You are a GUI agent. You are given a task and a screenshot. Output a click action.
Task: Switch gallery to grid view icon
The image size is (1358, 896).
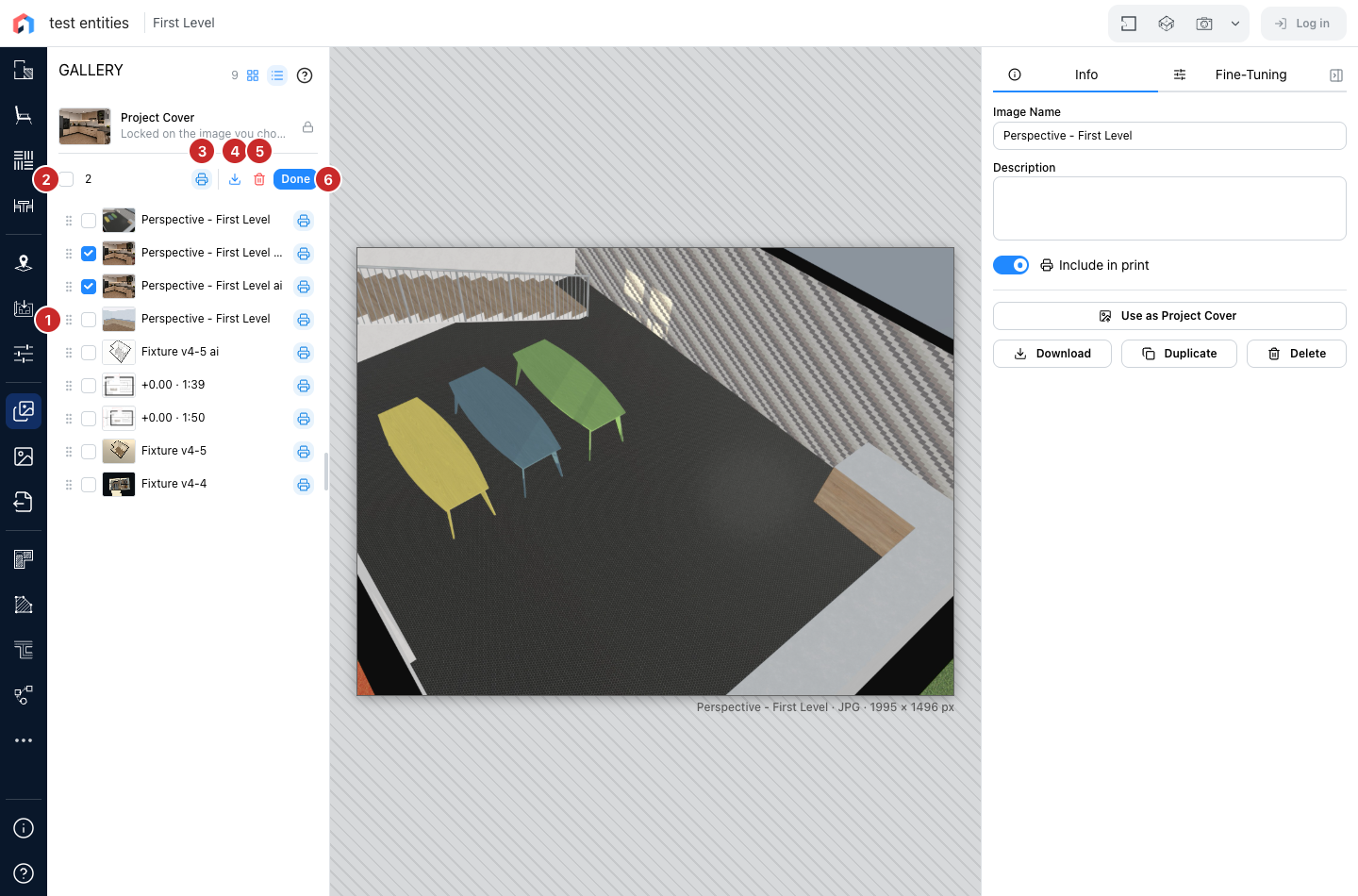coord(253,75)
